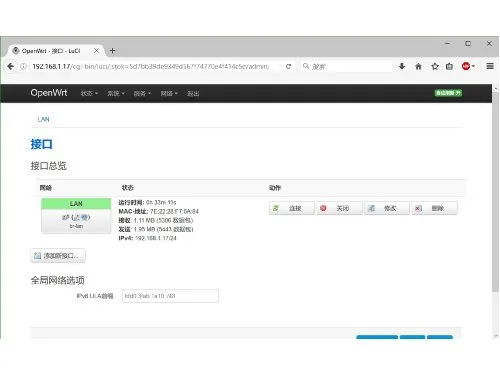The height and width of the screenshot is (375, 500).
Task: Close the OpenWrt LuCI tab
Action: (x=96, y=51)
